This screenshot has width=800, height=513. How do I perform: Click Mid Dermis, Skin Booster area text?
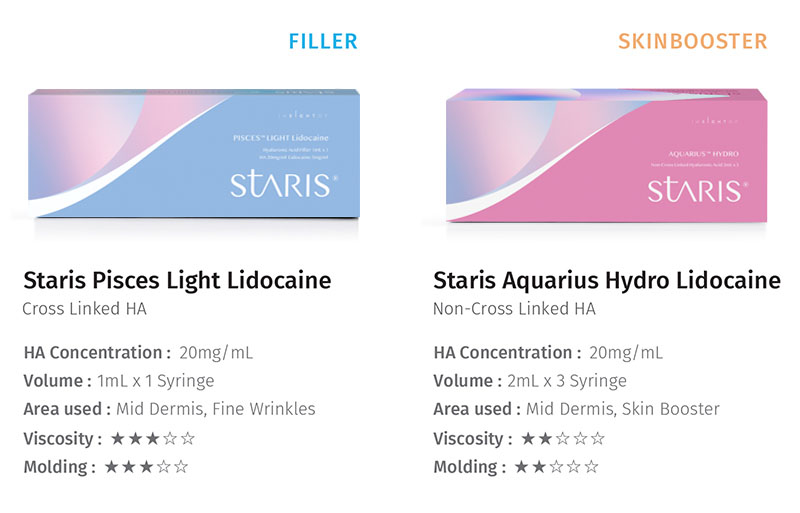click(x=623, y=409)
